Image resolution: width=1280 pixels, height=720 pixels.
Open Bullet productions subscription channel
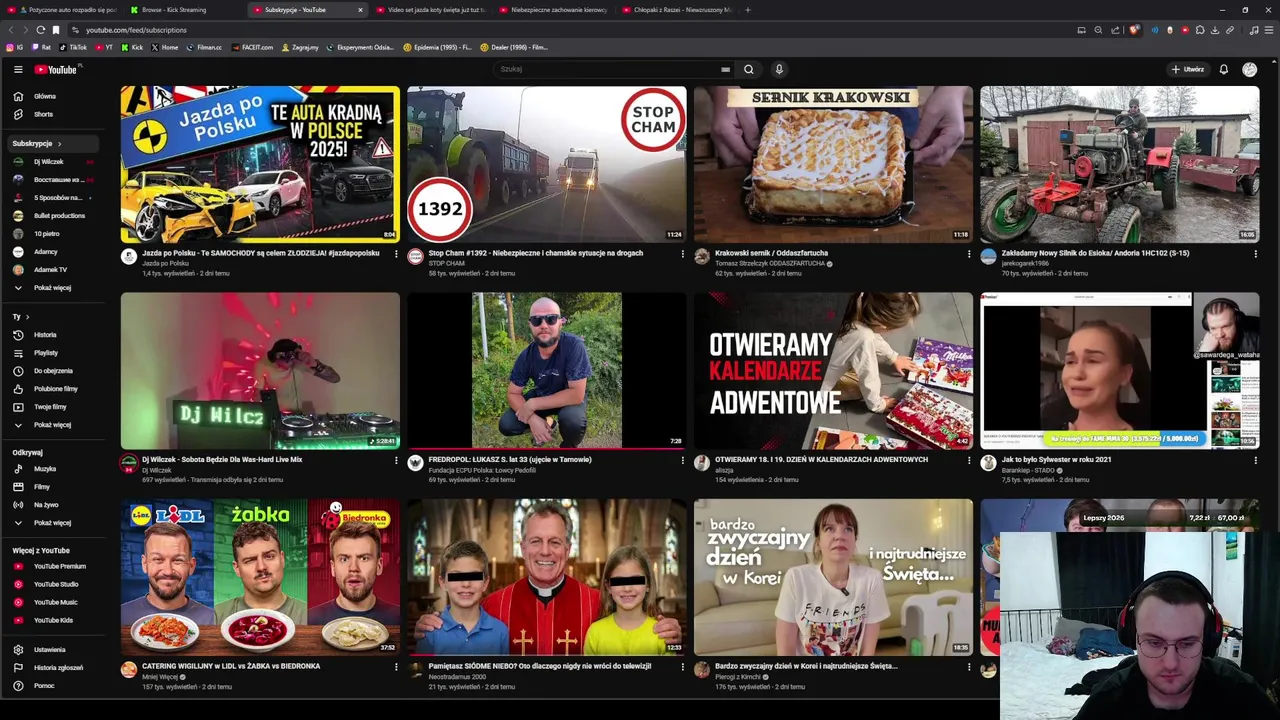coord(52,216)
